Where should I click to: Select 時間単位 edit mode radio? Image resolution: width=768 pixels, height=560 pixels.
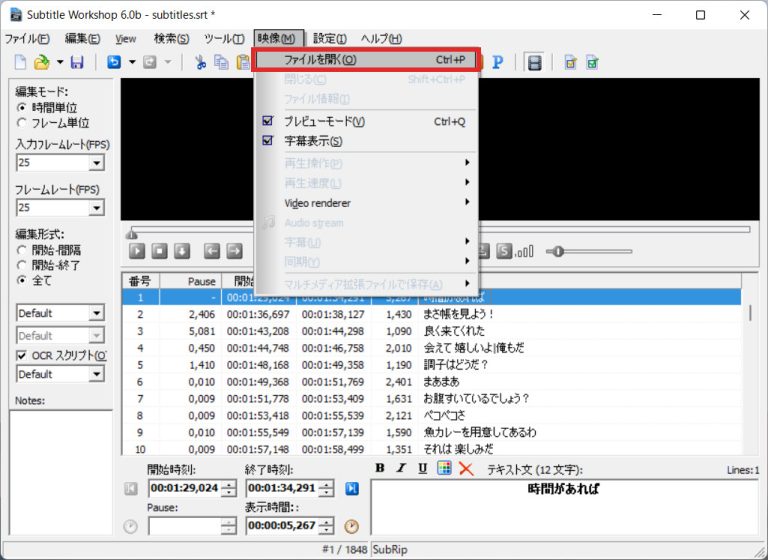pos(22,108)
